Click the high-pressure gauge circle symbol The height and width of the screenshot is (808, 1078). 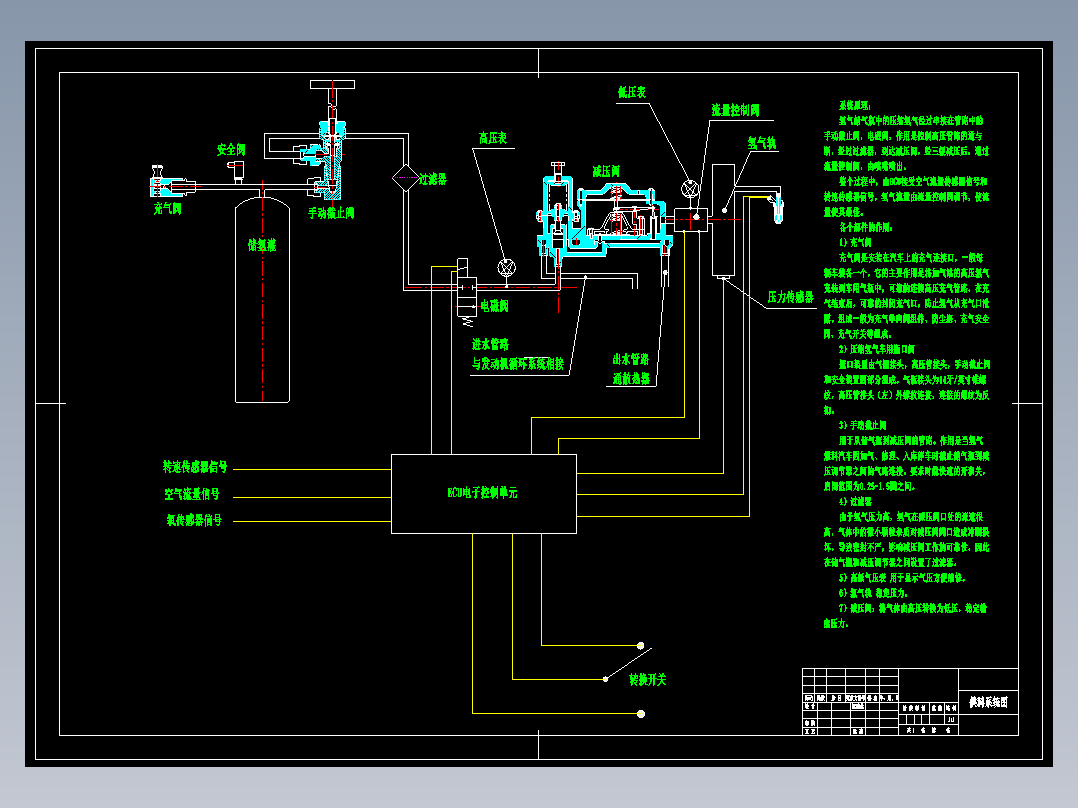pos(507,267)
